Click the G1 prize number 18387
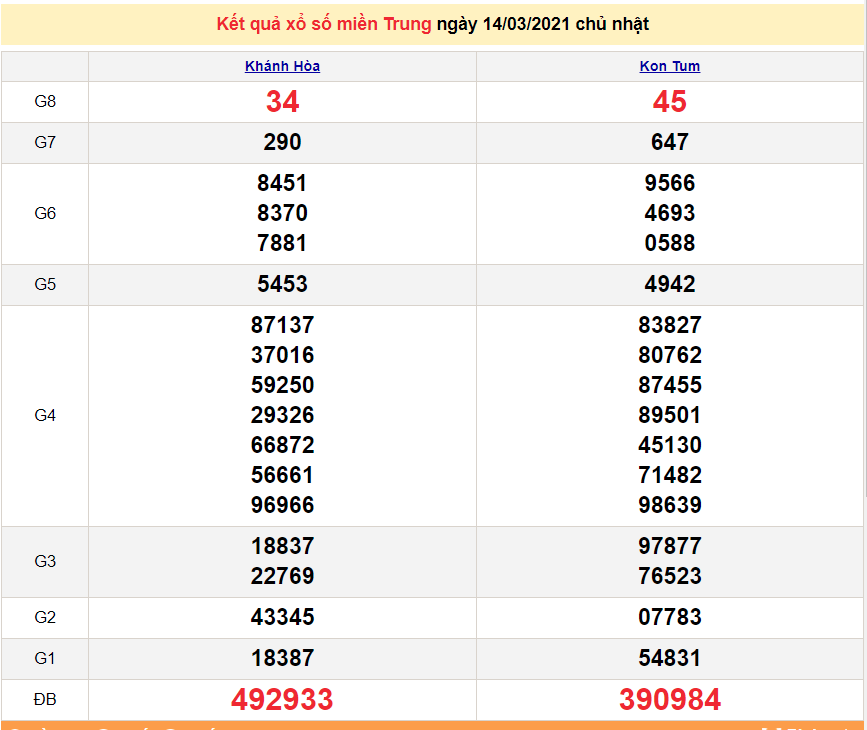This screenshot has width=867, height=730. click(x=282, y=658)
